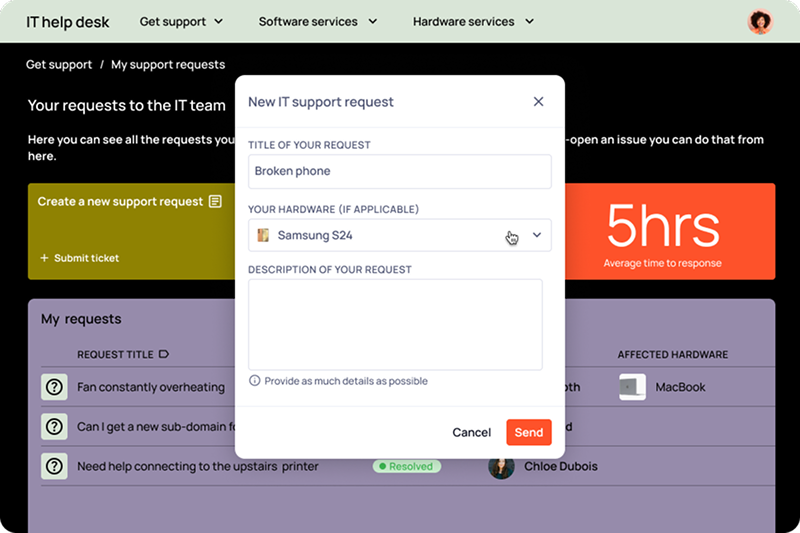
Task: Cancel the new support request
Action: click(x=471, y=433)
